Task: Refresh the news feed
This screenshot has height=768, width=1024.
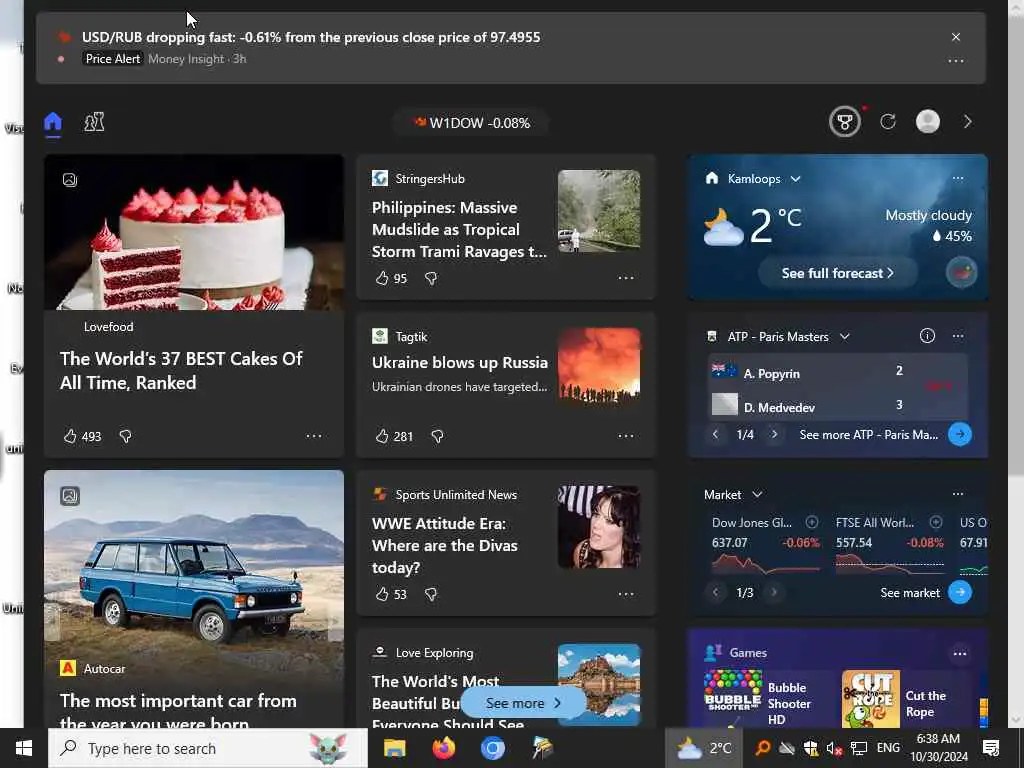Action: click(x=888, y=122)
